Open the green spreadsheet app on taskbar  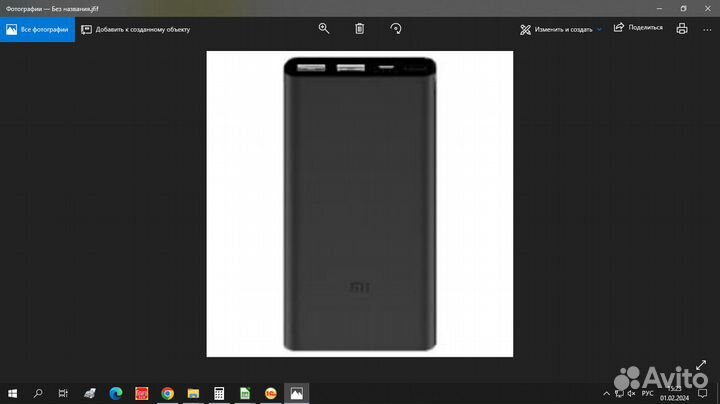click(245, 393)
